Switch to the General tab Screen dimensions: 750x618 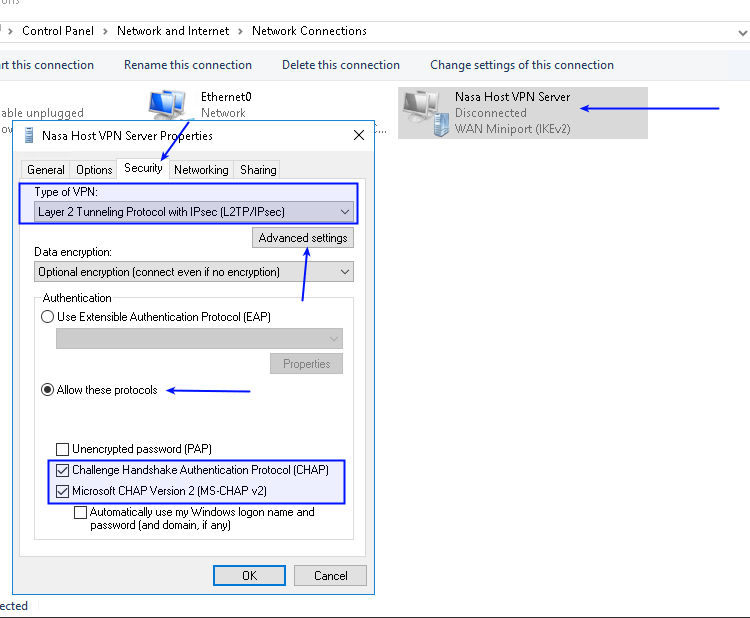click(x=46, y=170)
